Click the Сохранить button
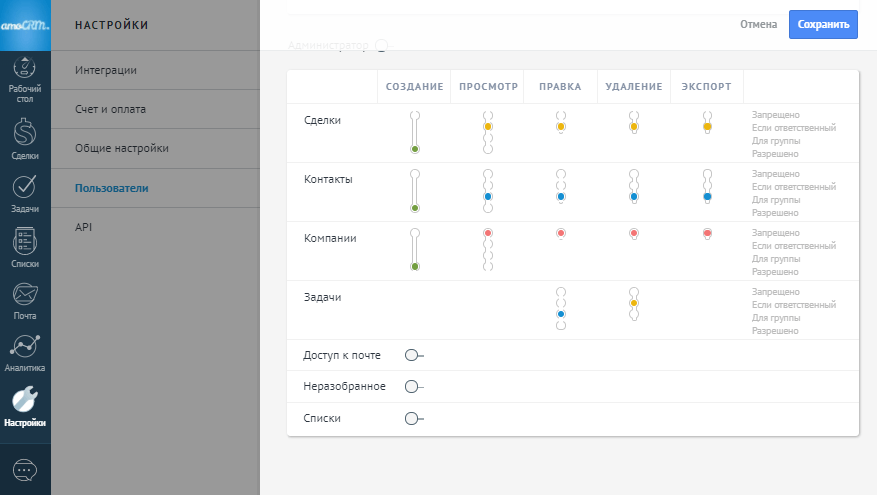The height and width of the screenshot is (495, 877). tap(822, 24)
